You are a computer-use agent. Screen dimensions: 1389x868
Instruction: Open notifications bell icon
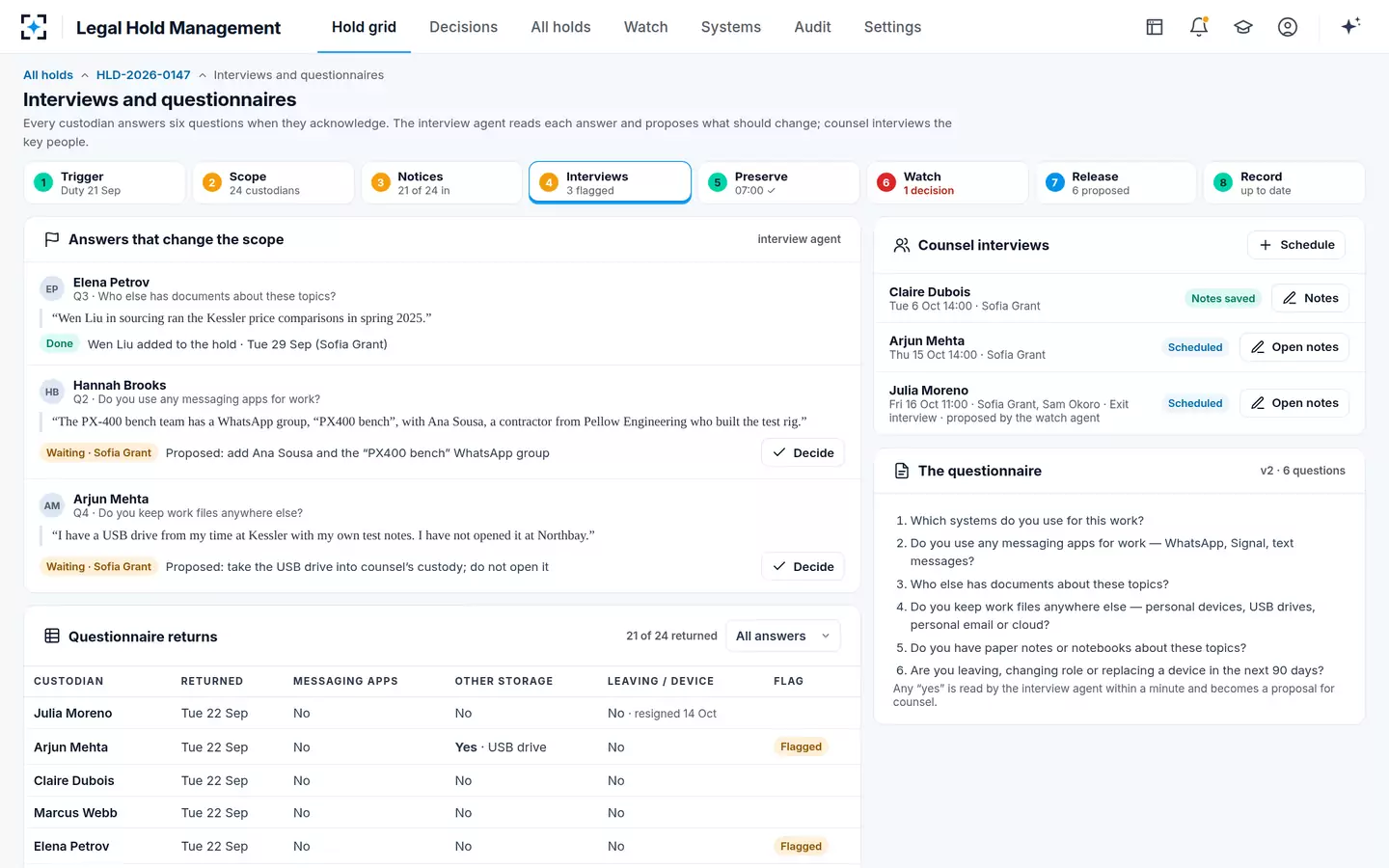click(x=1199, y=27)
